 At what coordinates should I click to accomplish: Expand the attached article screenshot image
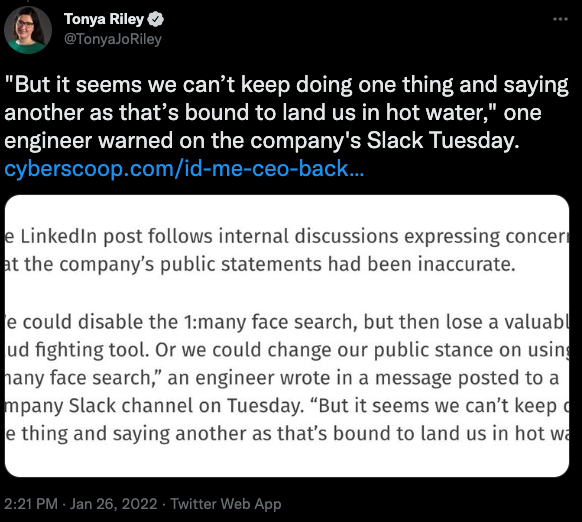click(x=287, y=336)
